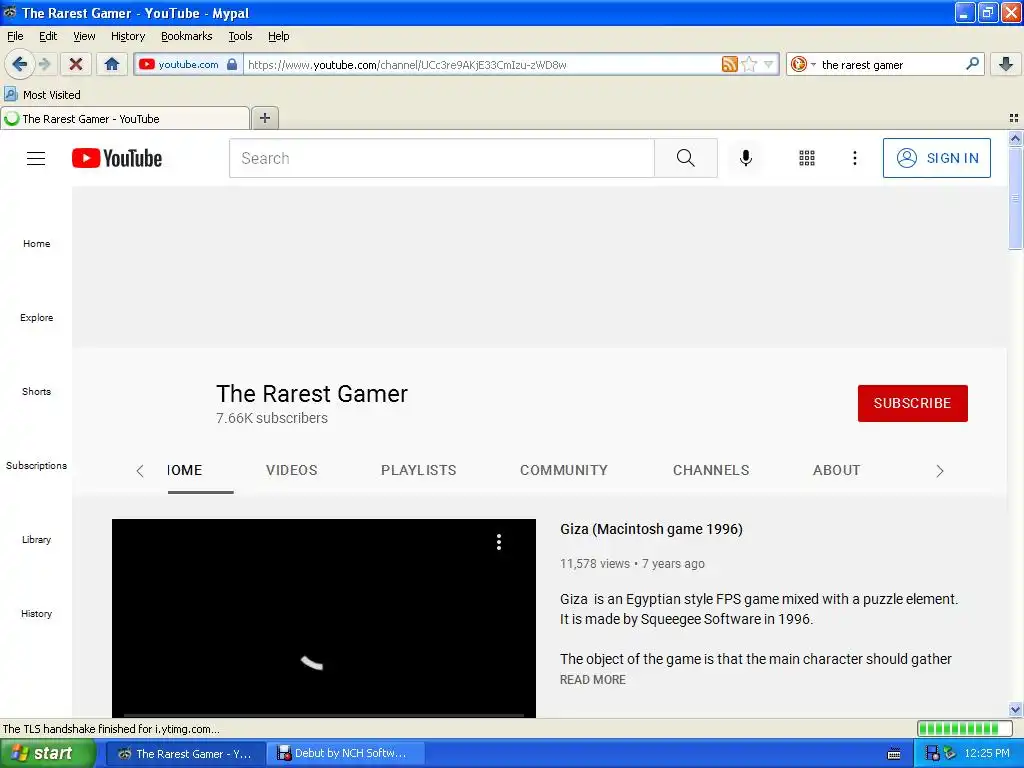Click the SIGN IN button

pos(936,158)
